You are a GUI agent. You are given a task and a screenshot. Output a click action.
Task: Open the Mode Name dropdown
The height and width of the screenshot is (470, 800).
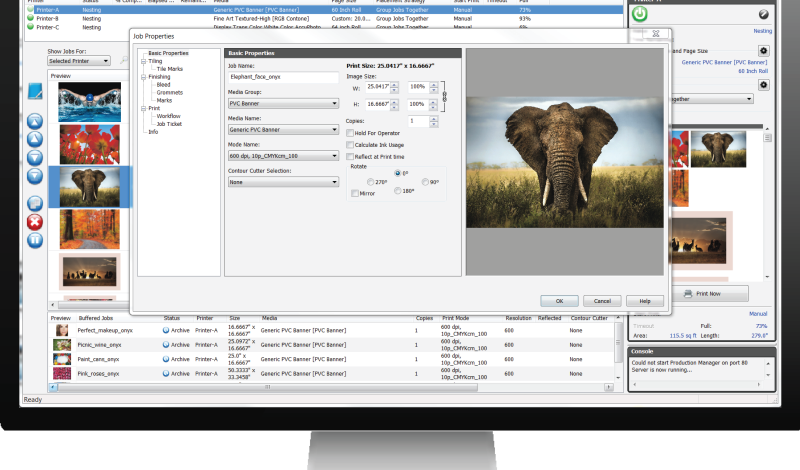click(283, 156)
